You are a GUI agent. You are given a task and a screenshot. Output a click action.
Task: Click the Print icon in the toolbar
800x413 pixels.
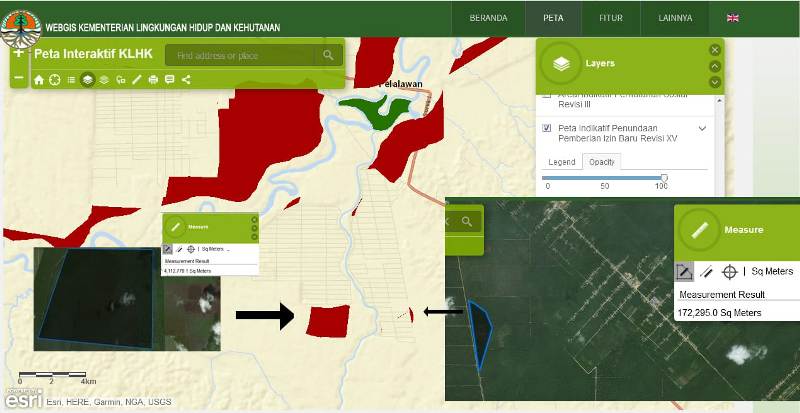[x=153, y=80]
